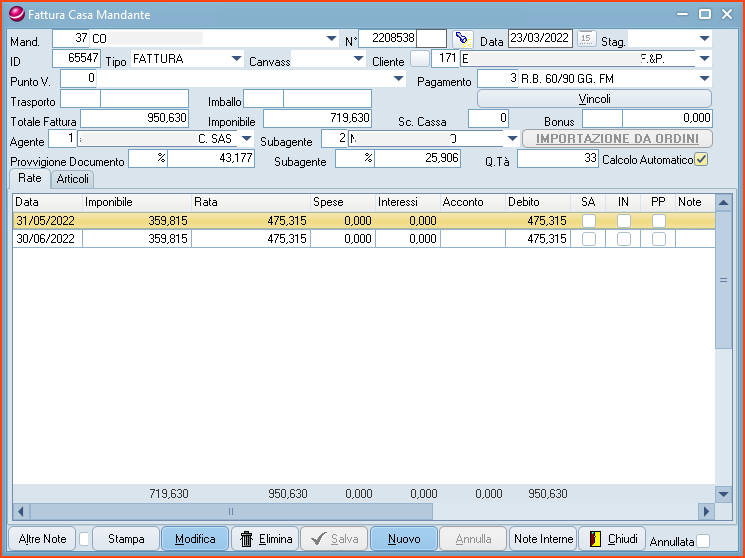Select the row dated 30/06/2022
This screenshot has height=558, width=745.
(x=364, y=239)
